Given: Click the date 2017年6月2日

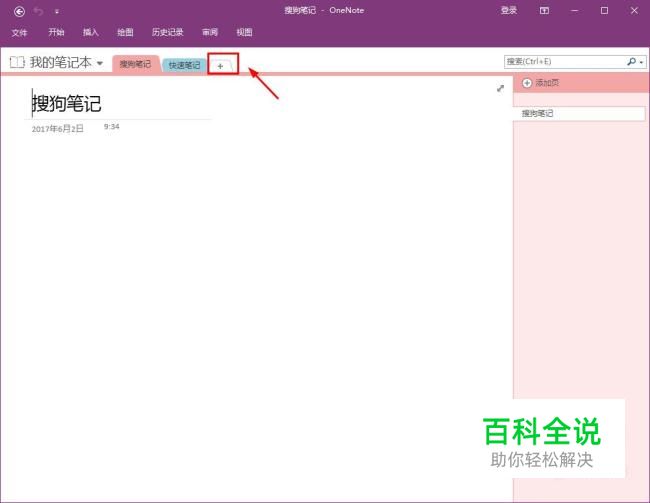Looking at the screenshot, I should point(58,129).
